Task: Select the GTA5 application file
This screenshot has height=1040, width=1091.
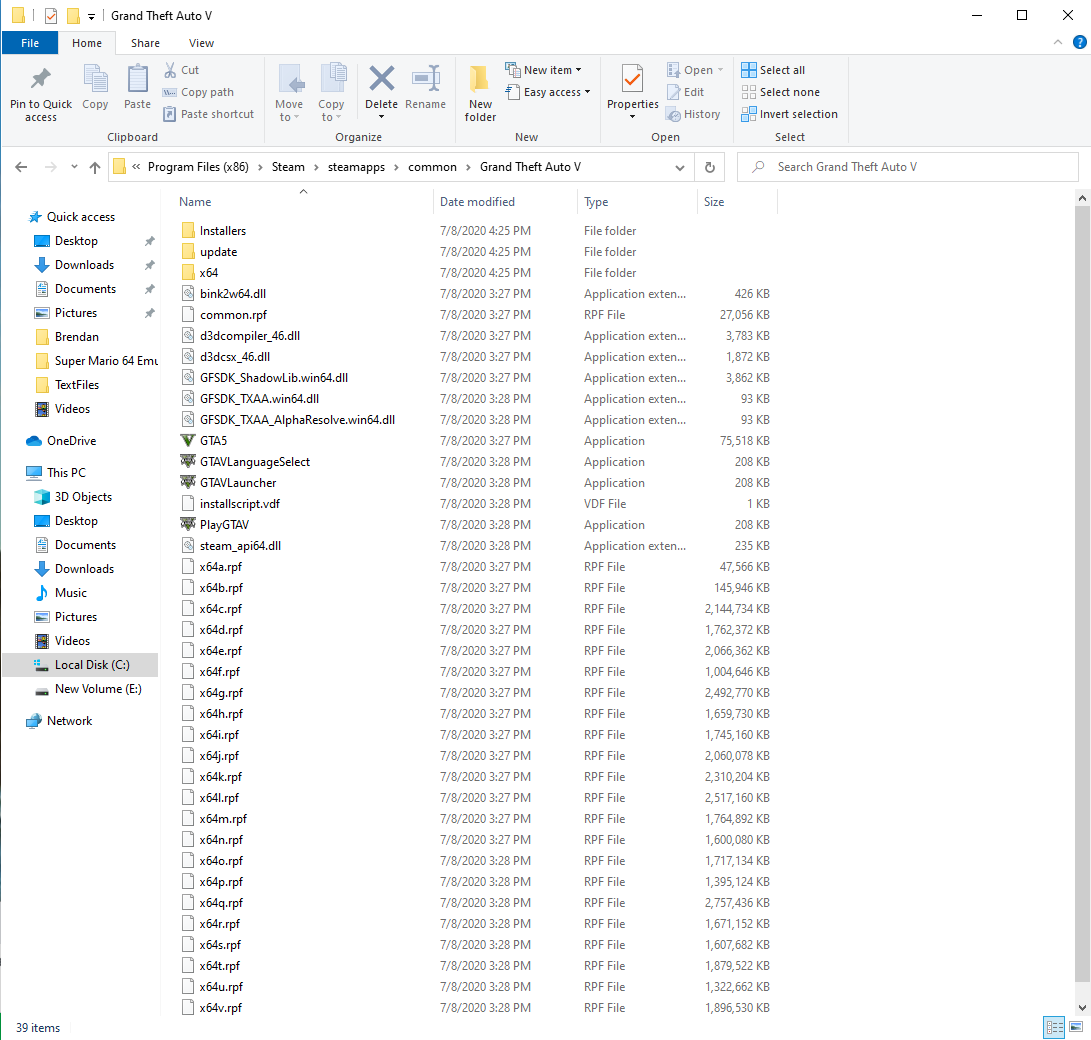Action: click(213, 441)
